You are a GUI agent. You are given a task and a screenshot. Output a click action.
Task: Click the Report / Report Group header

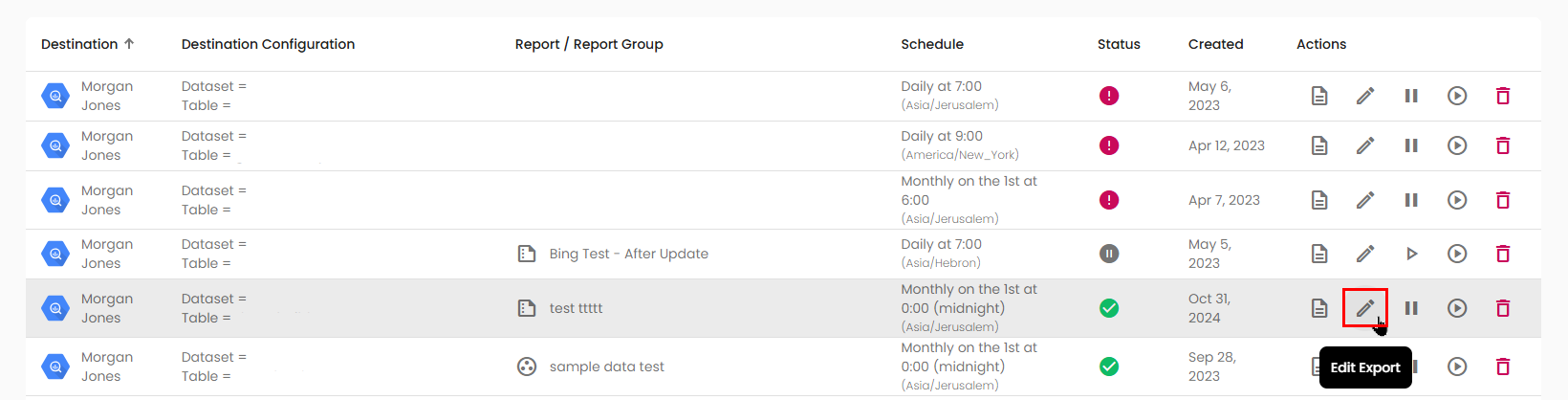(588, 44)
